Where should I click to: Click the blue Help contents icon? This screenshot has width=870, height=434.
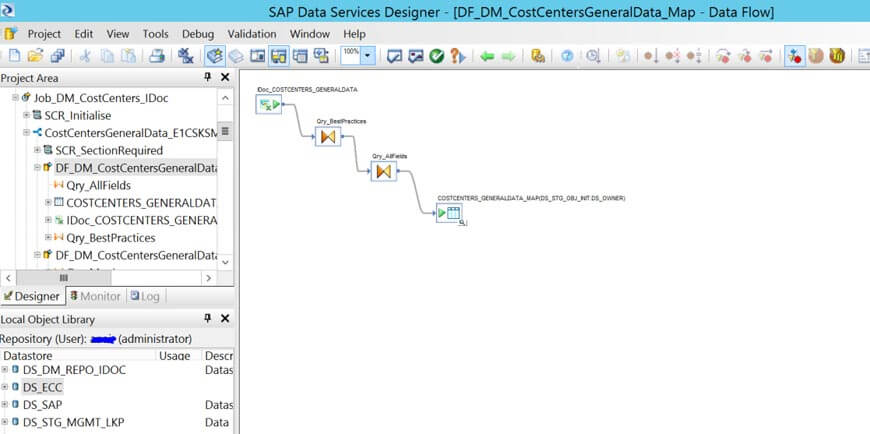(567, 56)
